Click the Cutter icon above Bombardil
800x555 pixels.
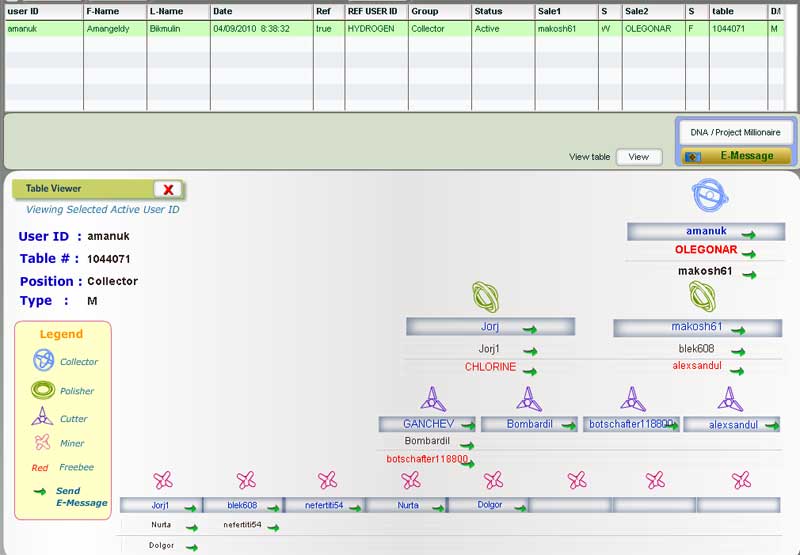point(529,399)
